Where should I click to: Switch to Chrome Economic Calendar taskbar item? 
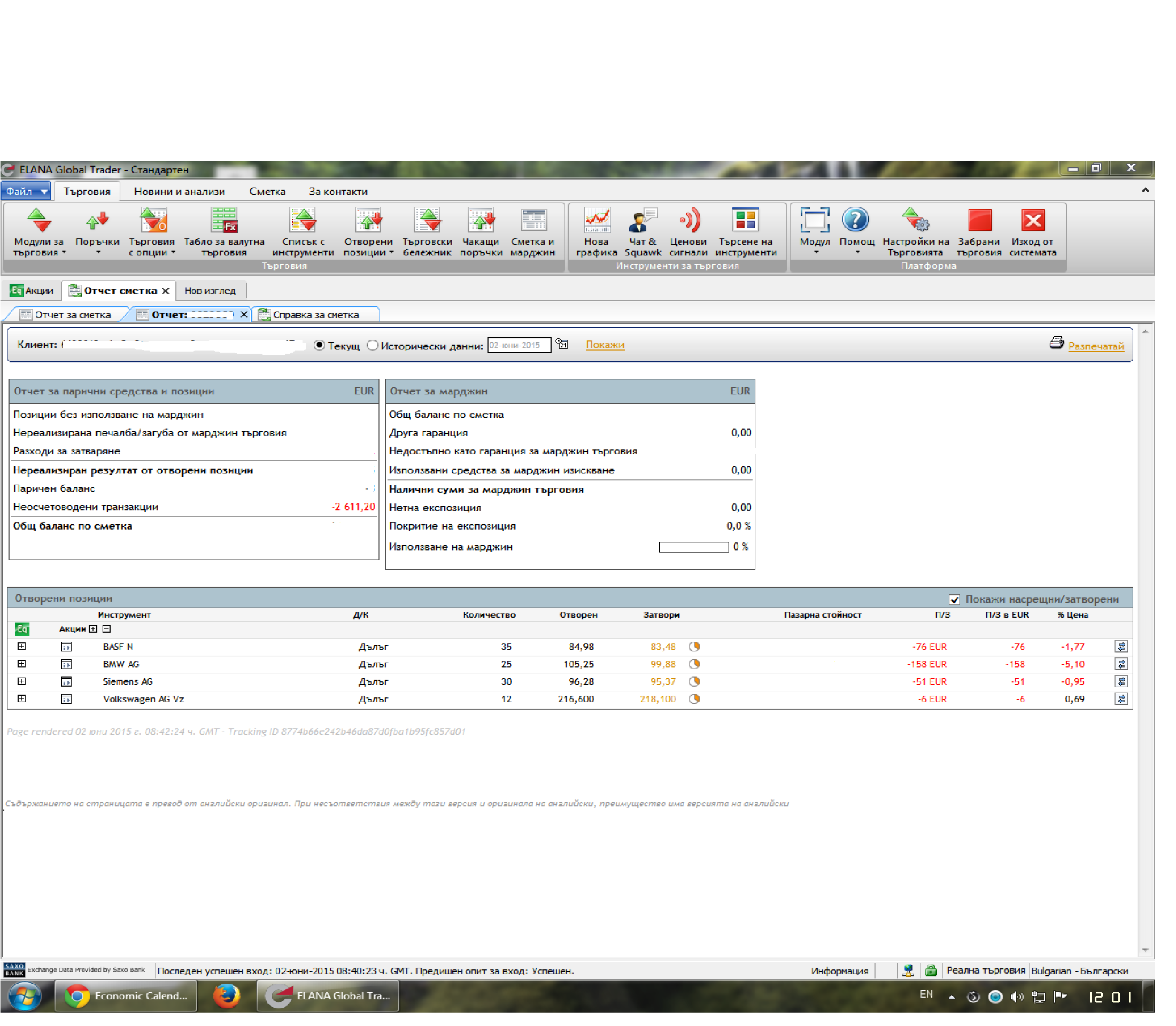[x=126, y=996]
